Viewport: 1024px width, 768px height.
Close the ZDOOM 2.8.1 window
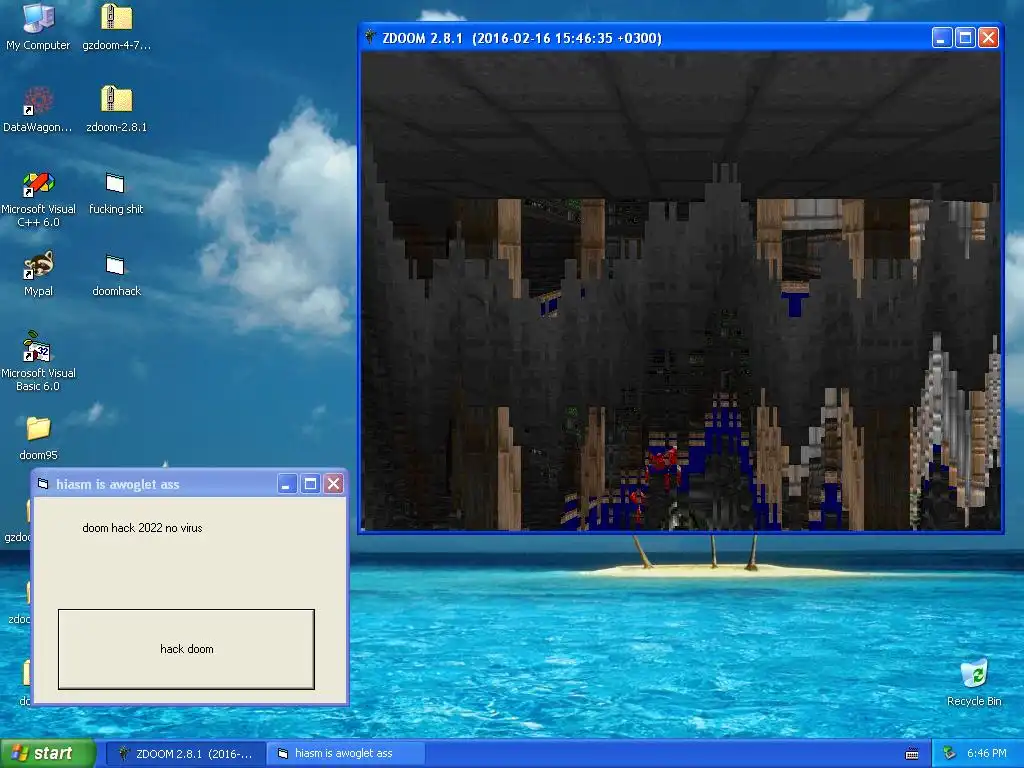tap(988, 38)
